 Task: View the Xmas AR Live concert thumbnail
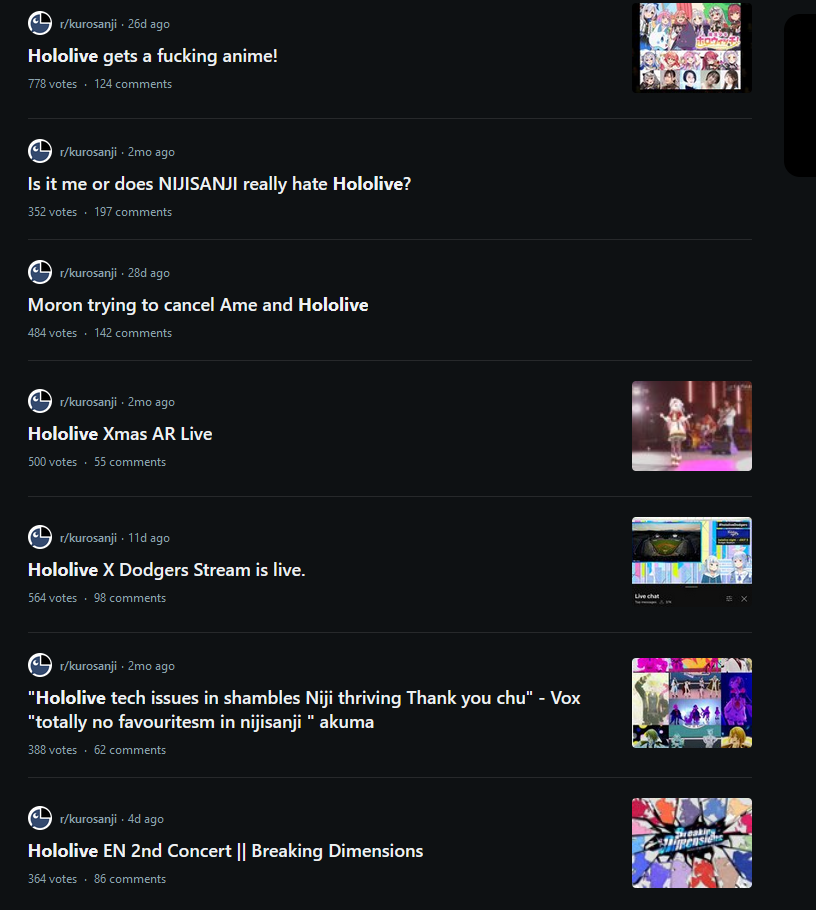click(692, 426)
